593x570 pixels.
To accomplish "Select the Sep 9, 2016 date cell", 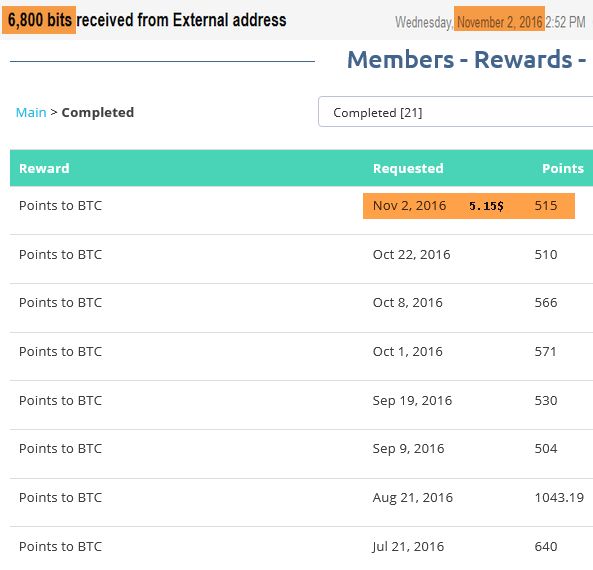I will pos(408,449).
